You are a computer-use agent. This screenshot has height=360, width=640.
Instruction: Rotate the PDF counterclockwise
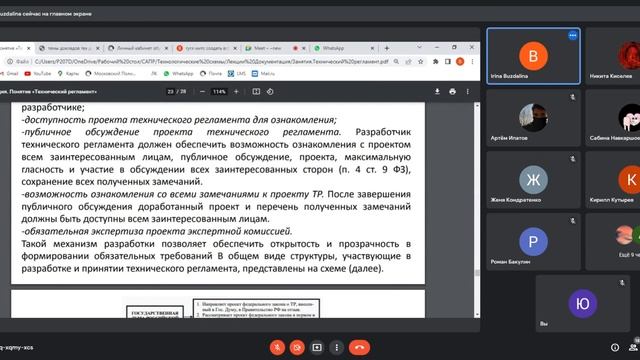[x=270, y=91]
